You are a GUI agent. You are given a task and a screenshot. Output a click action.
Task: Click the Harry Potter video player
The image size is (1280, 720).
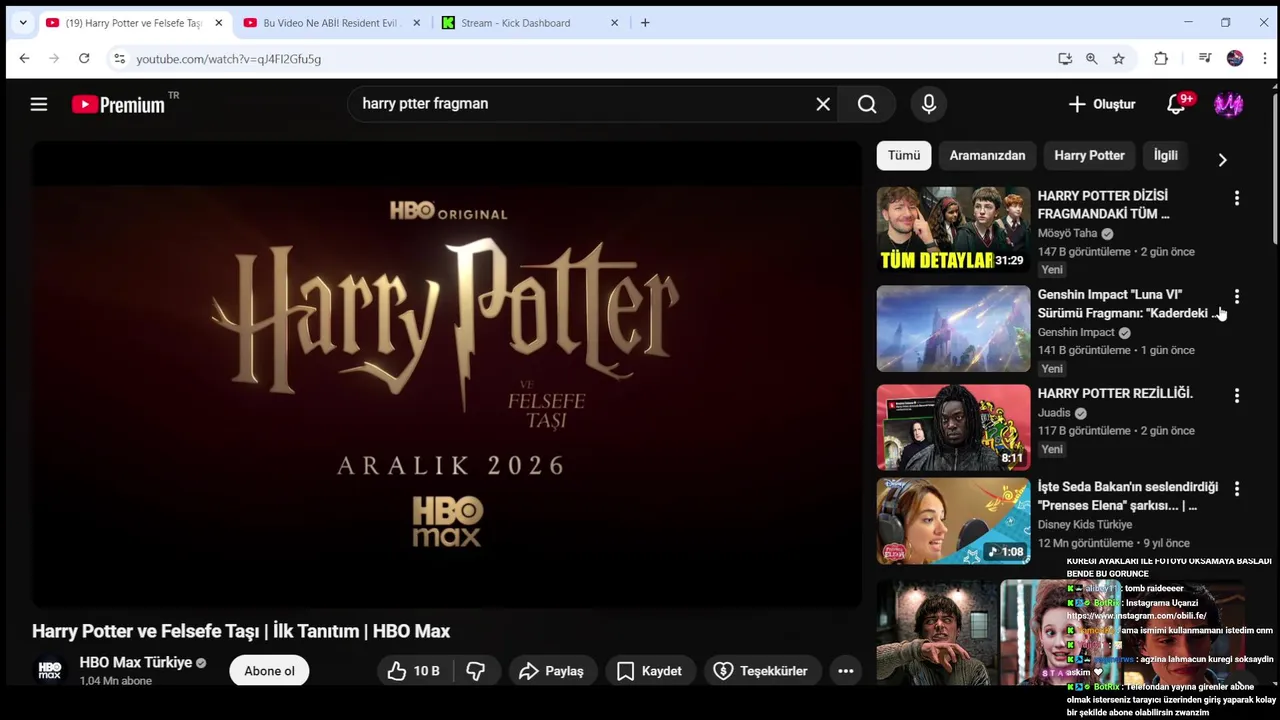coord(446,375)
